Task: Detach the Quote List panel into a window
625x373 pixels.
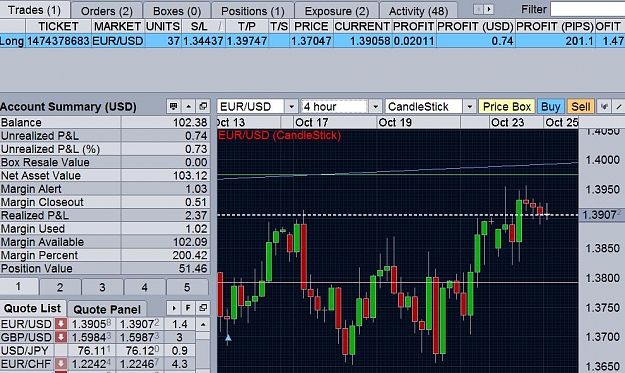Action: tap(203, 308)
